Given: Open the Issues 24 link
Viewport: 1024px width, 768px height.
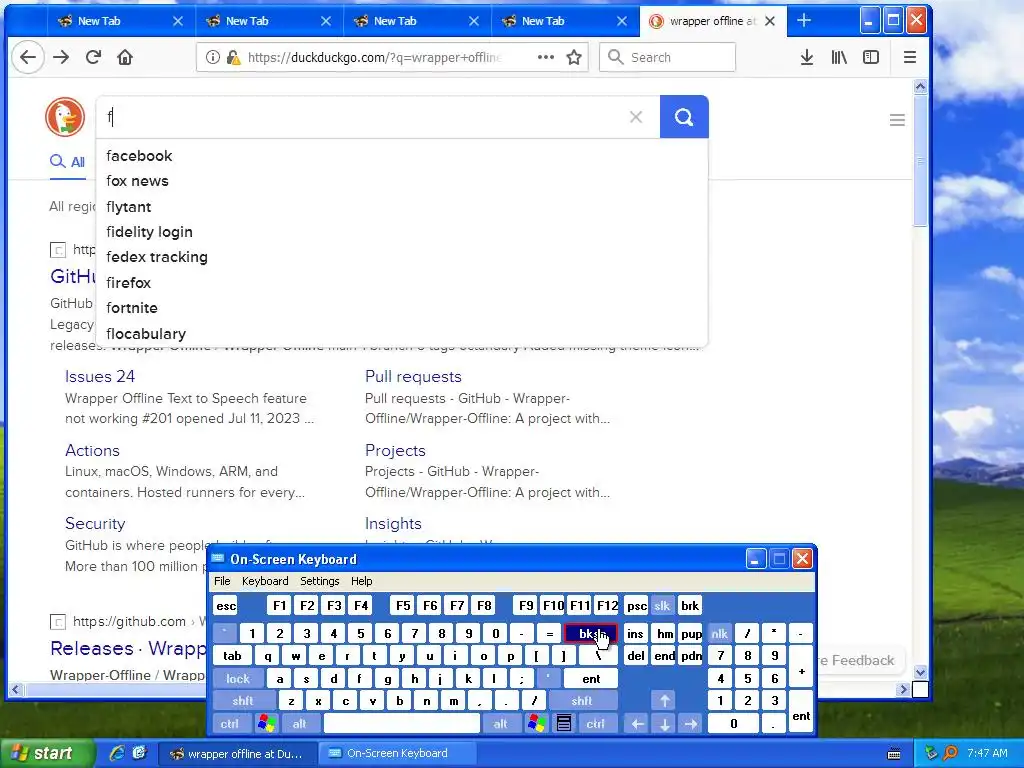Looking at the screenshot, I should [x=100, y=377].
